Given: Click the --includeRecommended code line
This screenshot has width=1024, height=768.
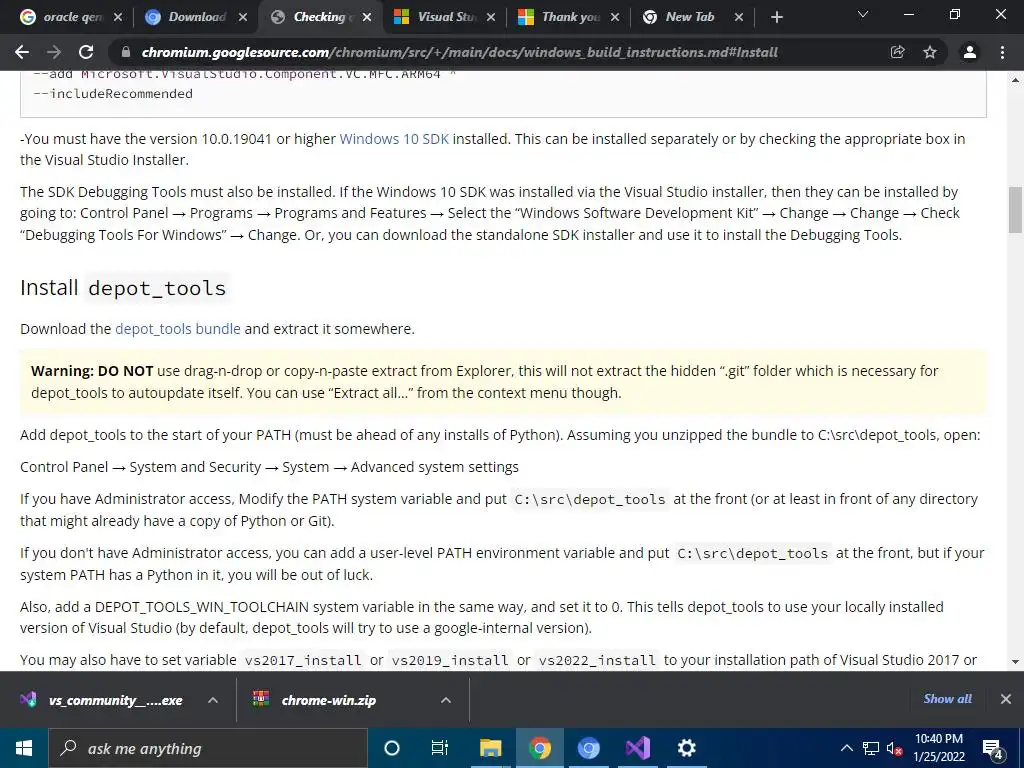Looking at the screenshot, I should click(x=113, y=93).
